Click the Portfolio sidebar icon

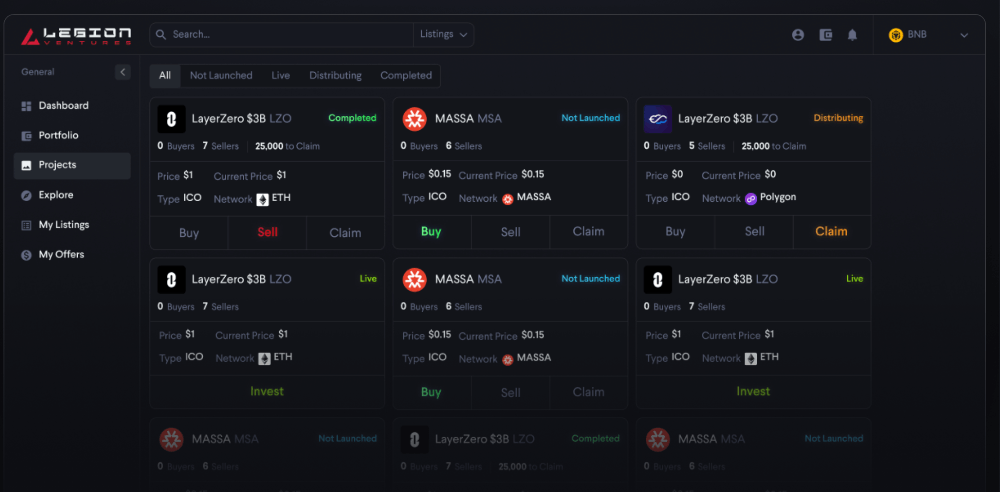tap(26, 136)
